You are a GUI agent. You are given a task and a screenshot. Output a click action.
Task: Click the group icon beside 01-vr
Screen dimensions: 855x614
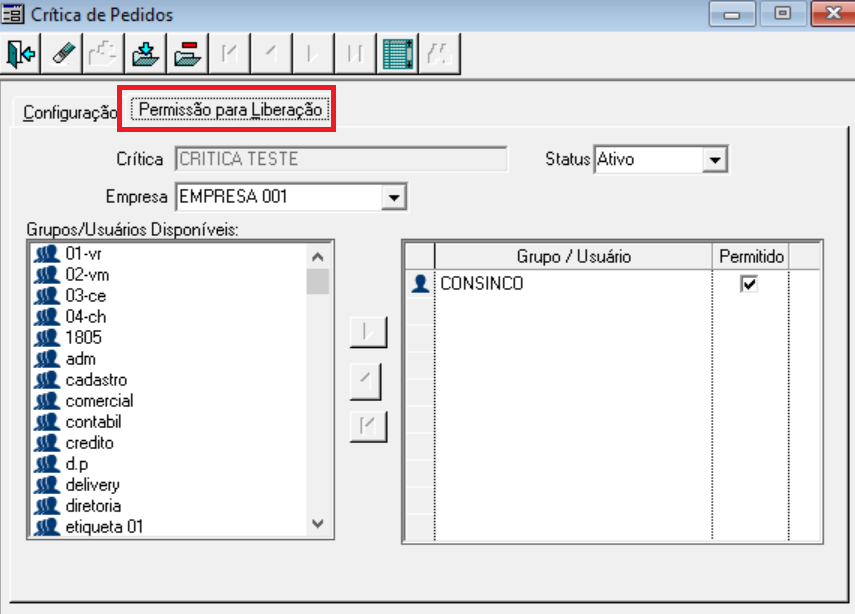coord(47,254)
